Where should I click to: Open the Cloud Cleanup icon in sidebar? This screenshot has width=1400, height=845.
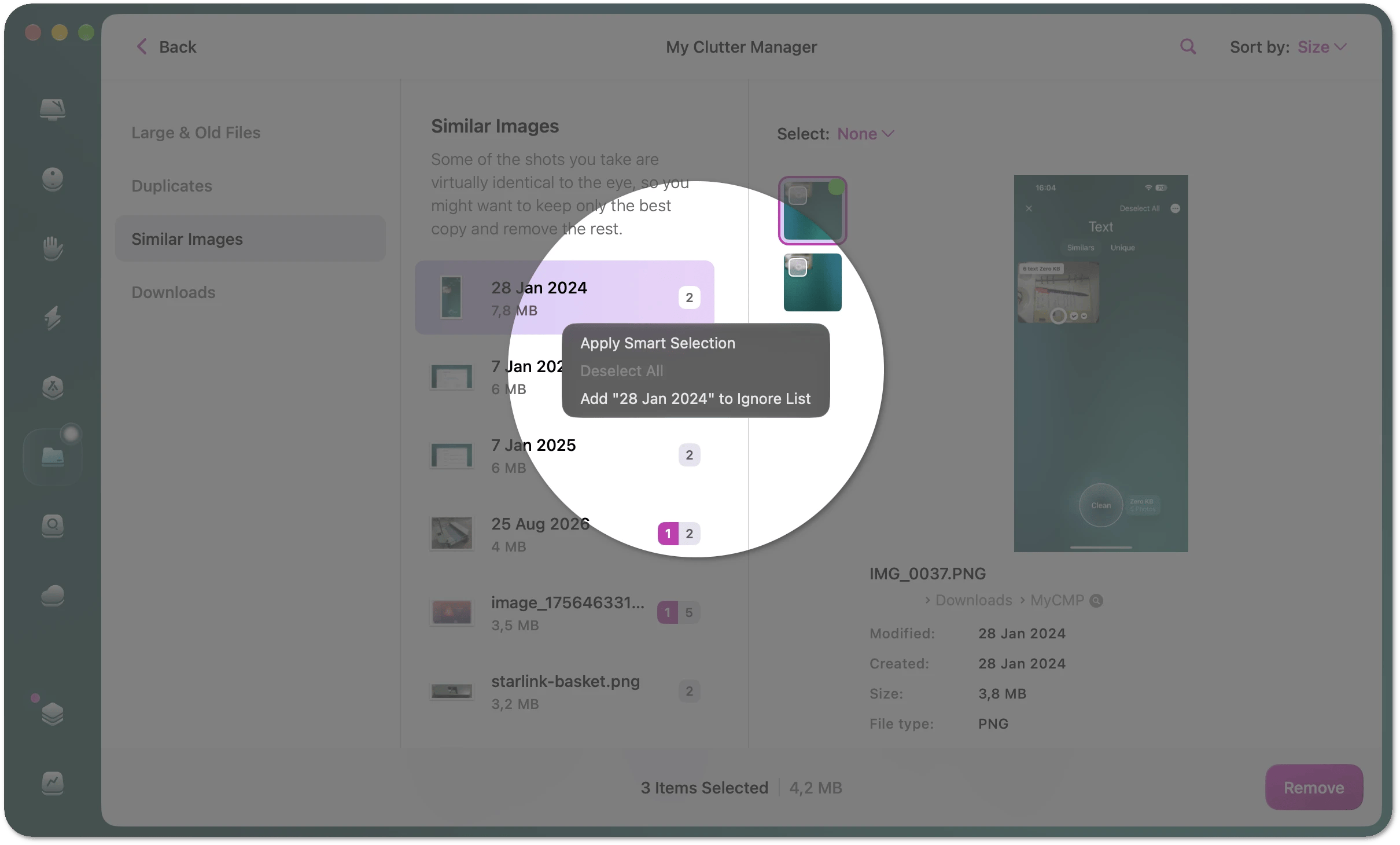click(53, 596)
